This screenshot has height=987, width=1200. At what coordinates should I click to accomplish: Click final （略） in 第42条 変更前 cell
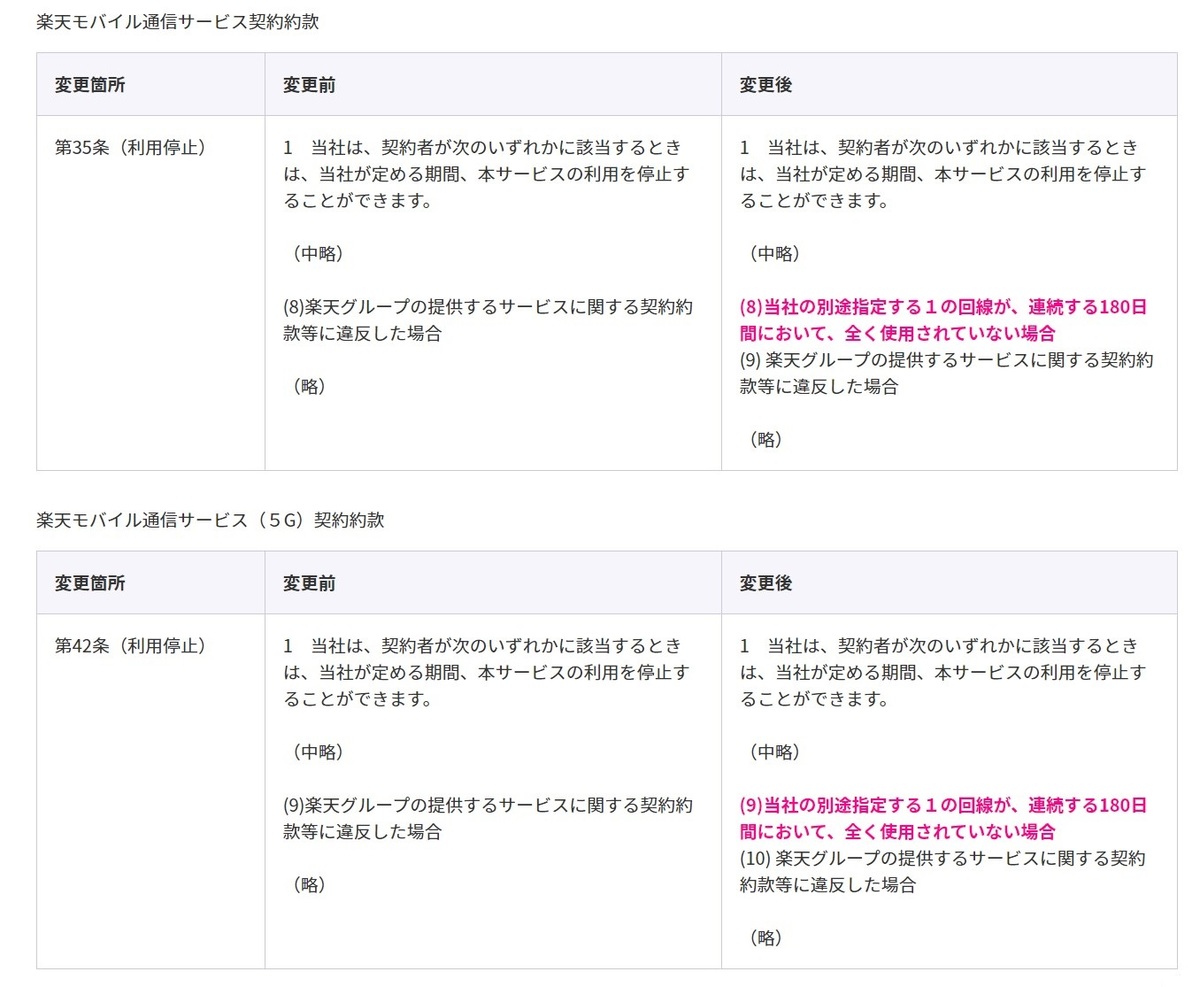point(309,884)
